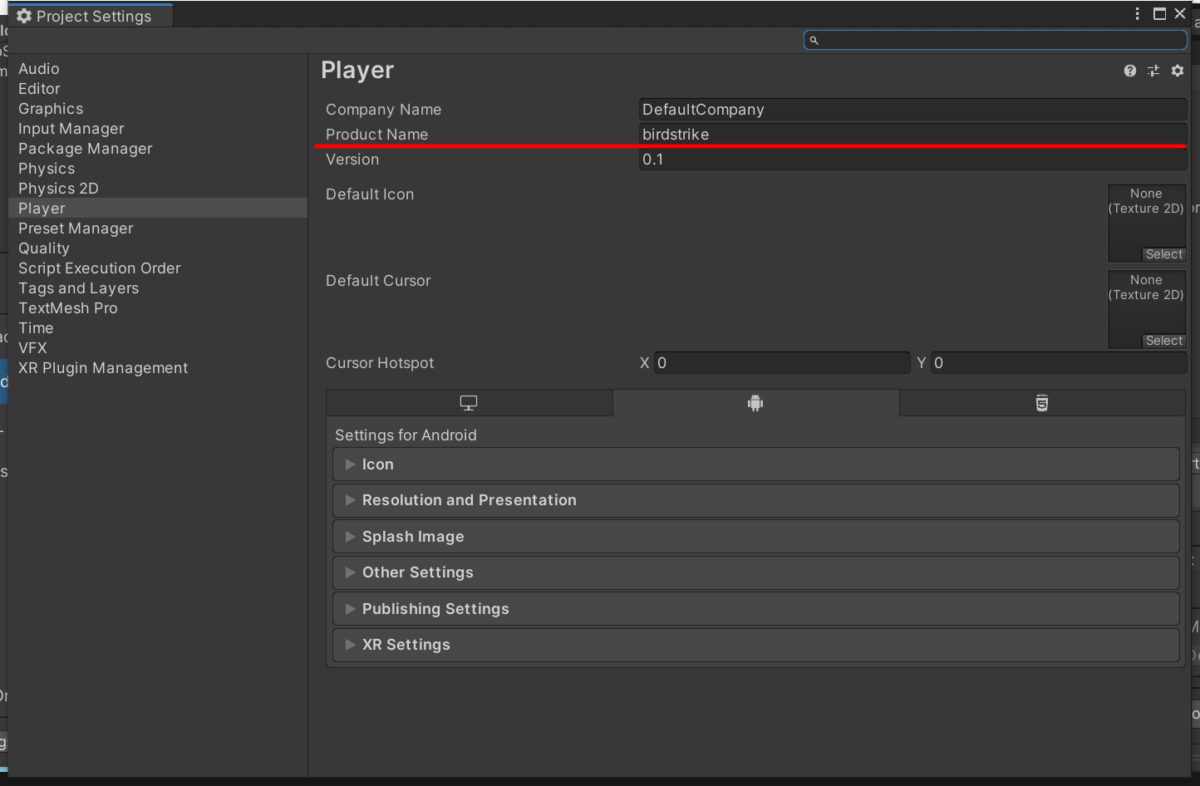1200x786 pixels.
Task: Expand the Publishing Settings section
Action: coord(756,609)
